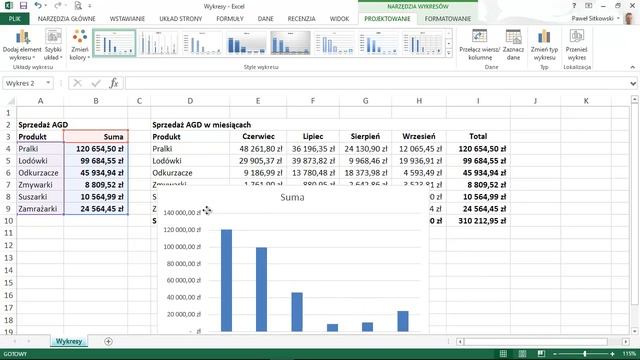
Task: Open UKŁAD STRONY tab
Action: 180,19
